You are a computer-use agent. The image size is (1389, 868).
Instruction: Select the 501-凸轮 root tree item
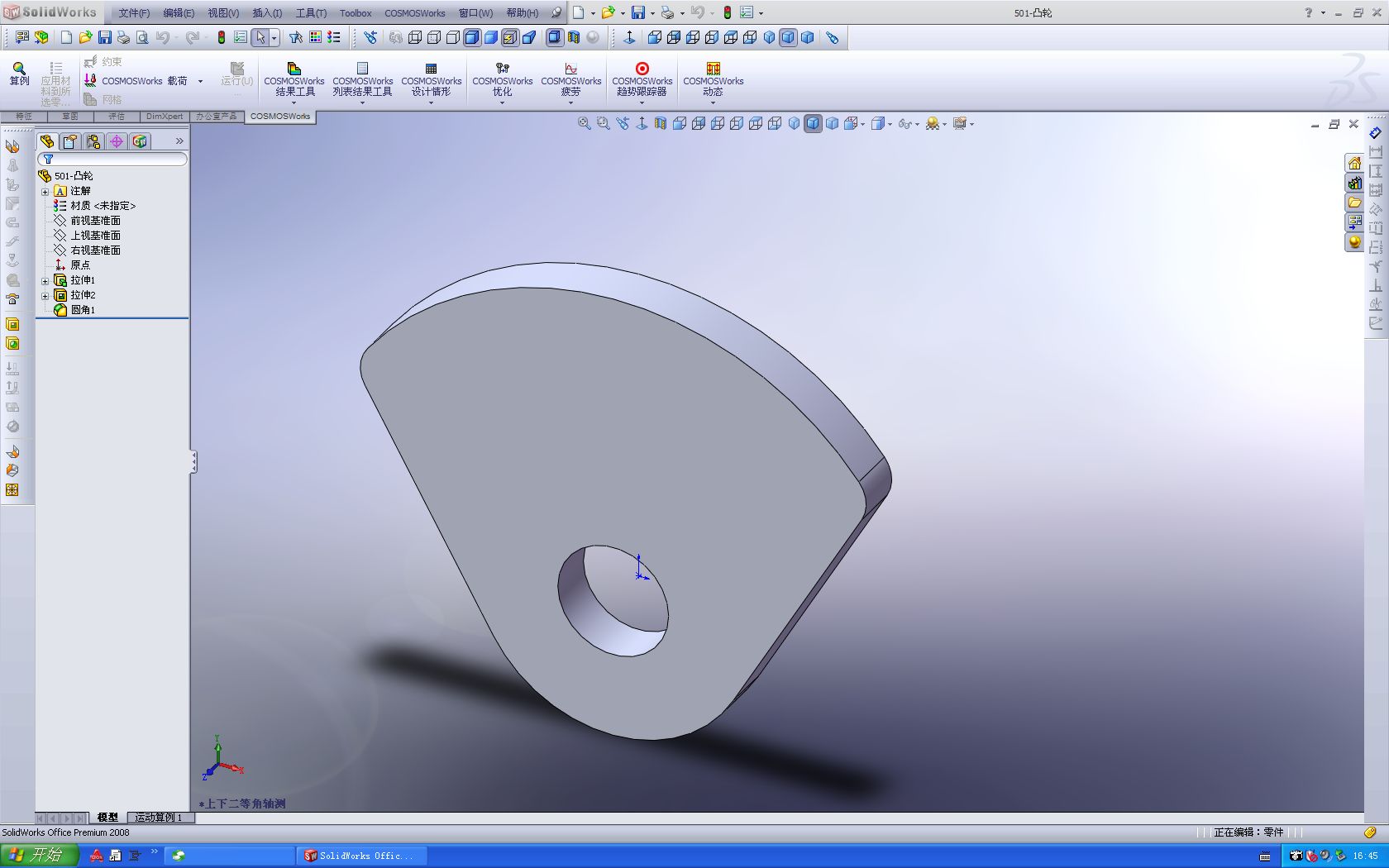pos(66,176)
